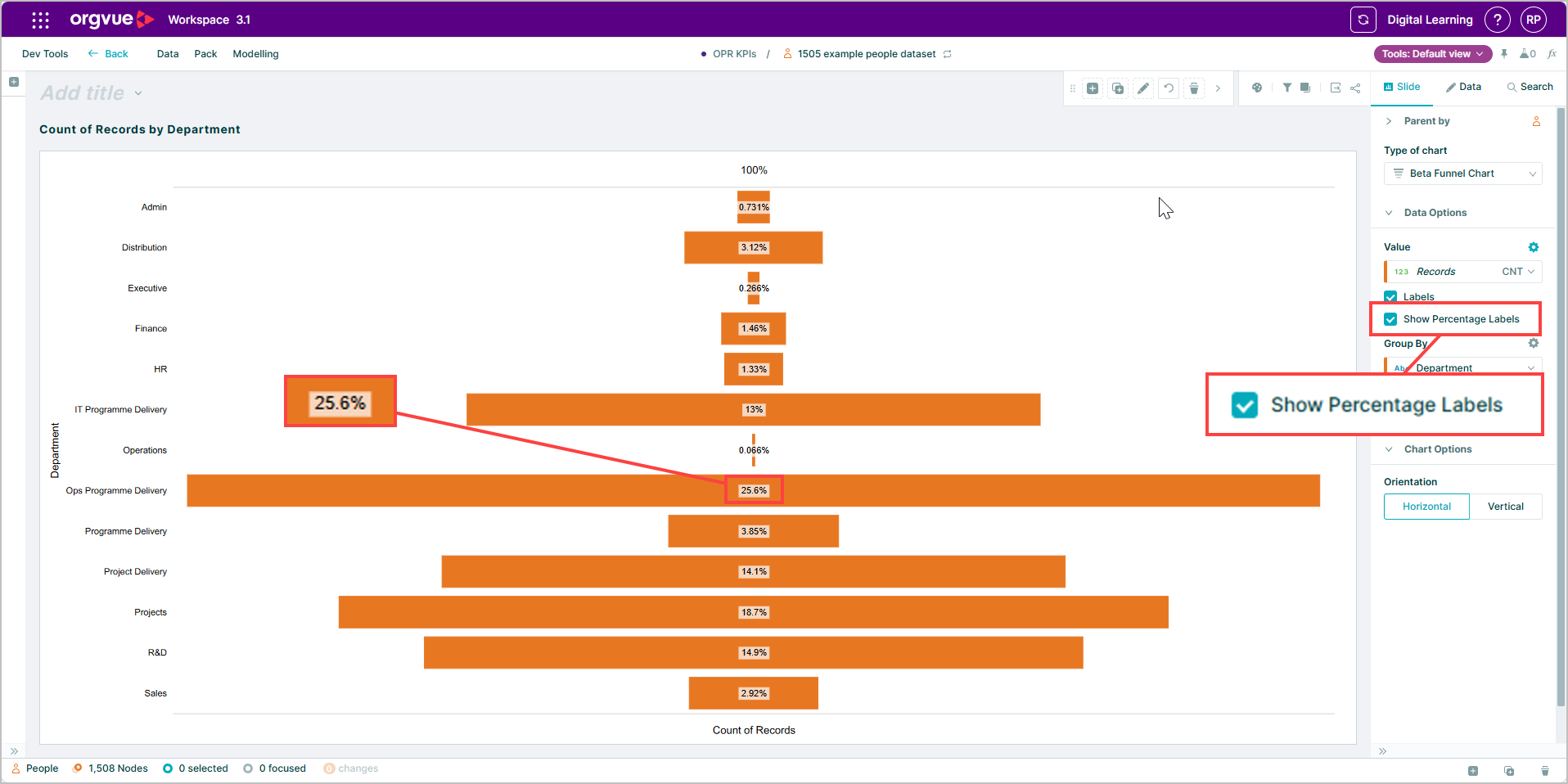The width and height of the screenshot is (1568, 784).
Task: Click the filter funnel icon
Action: (x=1287, y=88)
